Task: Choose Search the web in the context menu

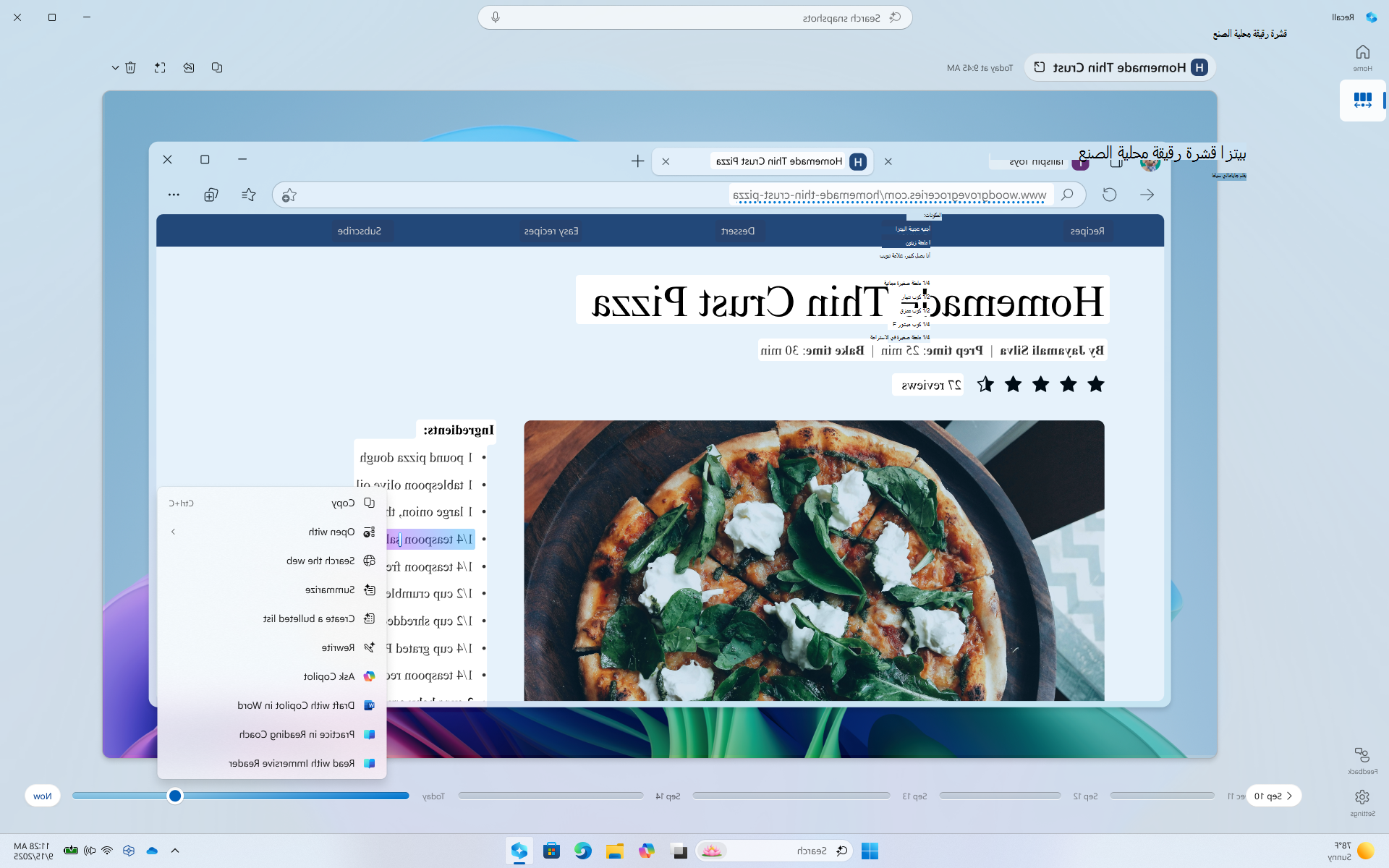Action: 272,561
